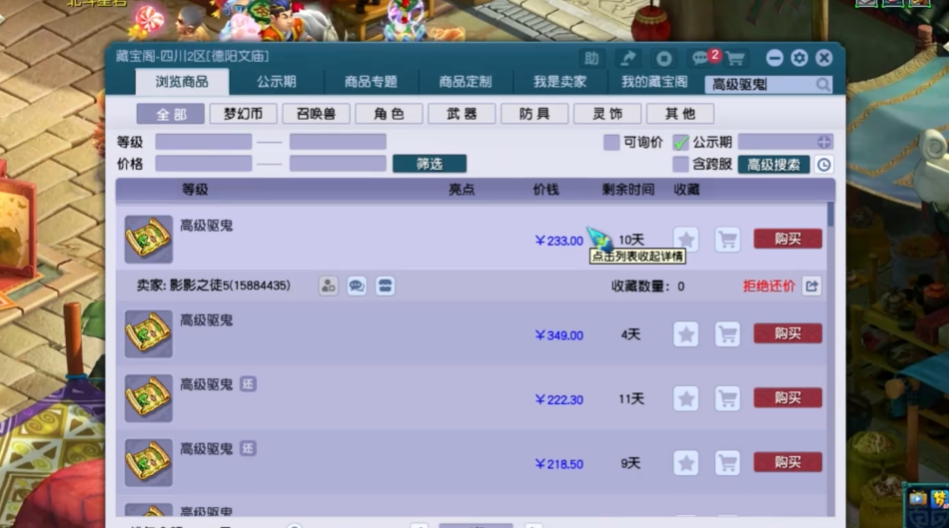Toggle the 含跨服 checkbox

[x=681, y=164]
